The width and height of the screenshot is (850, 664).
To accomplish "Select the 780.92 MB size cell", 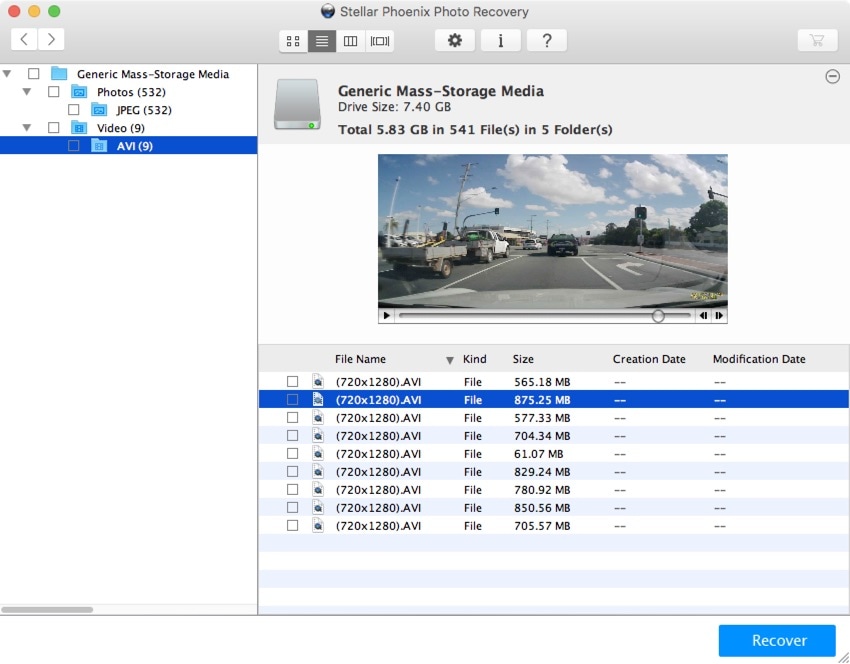I will (x=542, y=489).
